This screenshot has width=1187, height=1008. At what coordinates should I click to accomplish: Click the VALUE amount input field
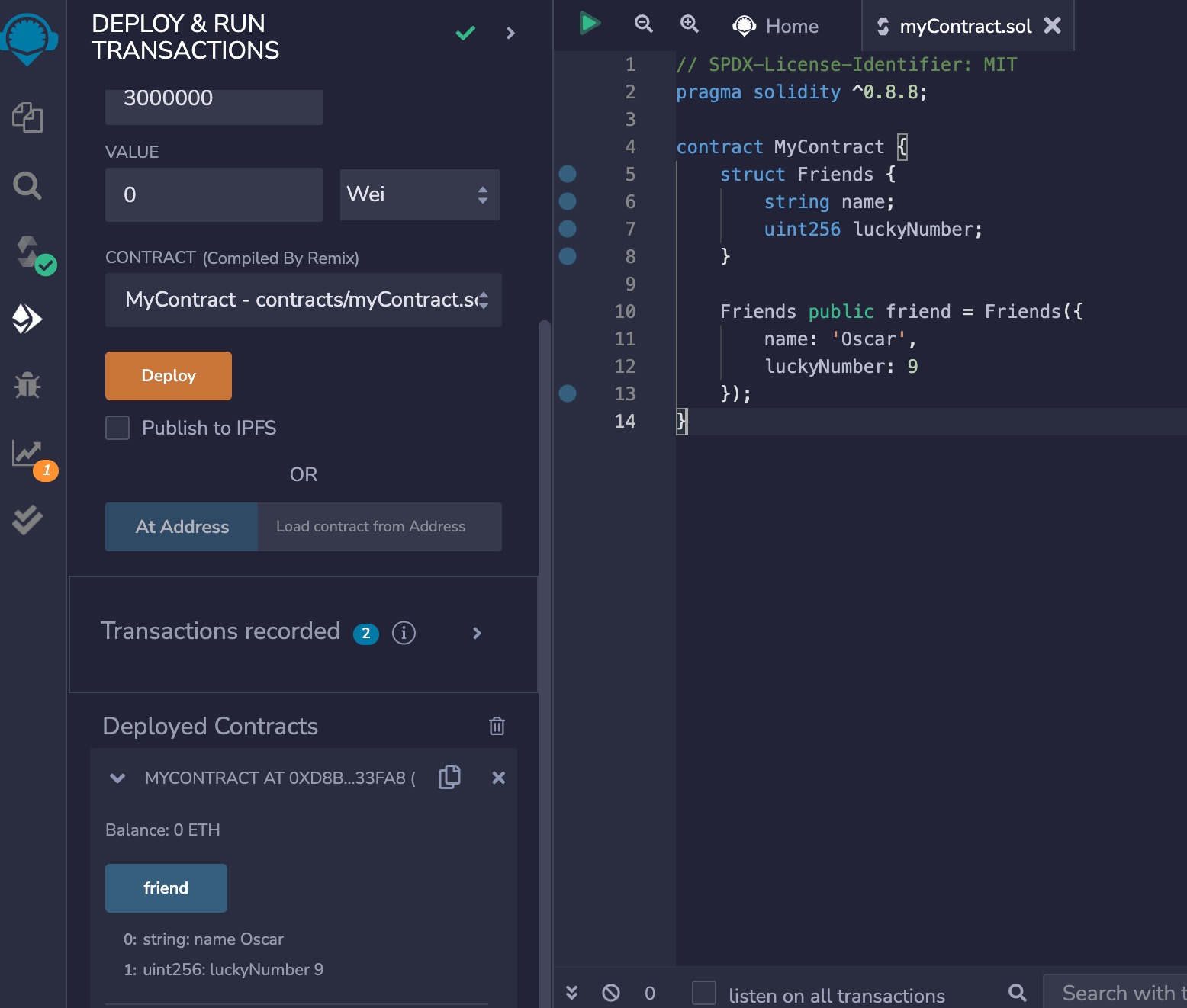pos(214,194)
